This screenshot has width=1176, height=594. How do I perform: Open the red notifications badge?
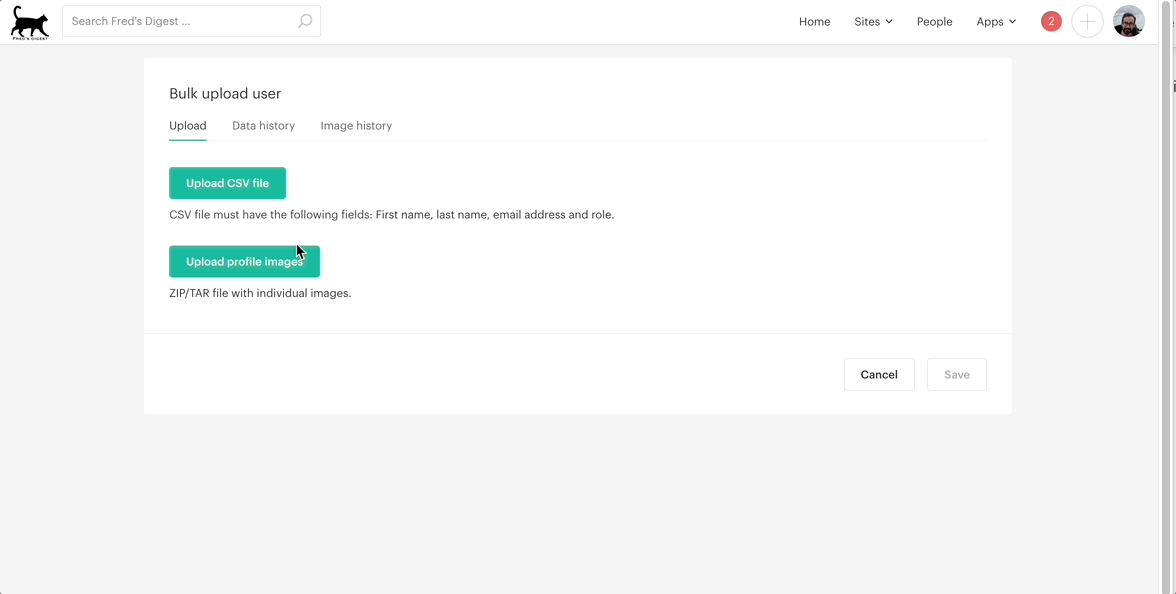(x=1050, y=21)
